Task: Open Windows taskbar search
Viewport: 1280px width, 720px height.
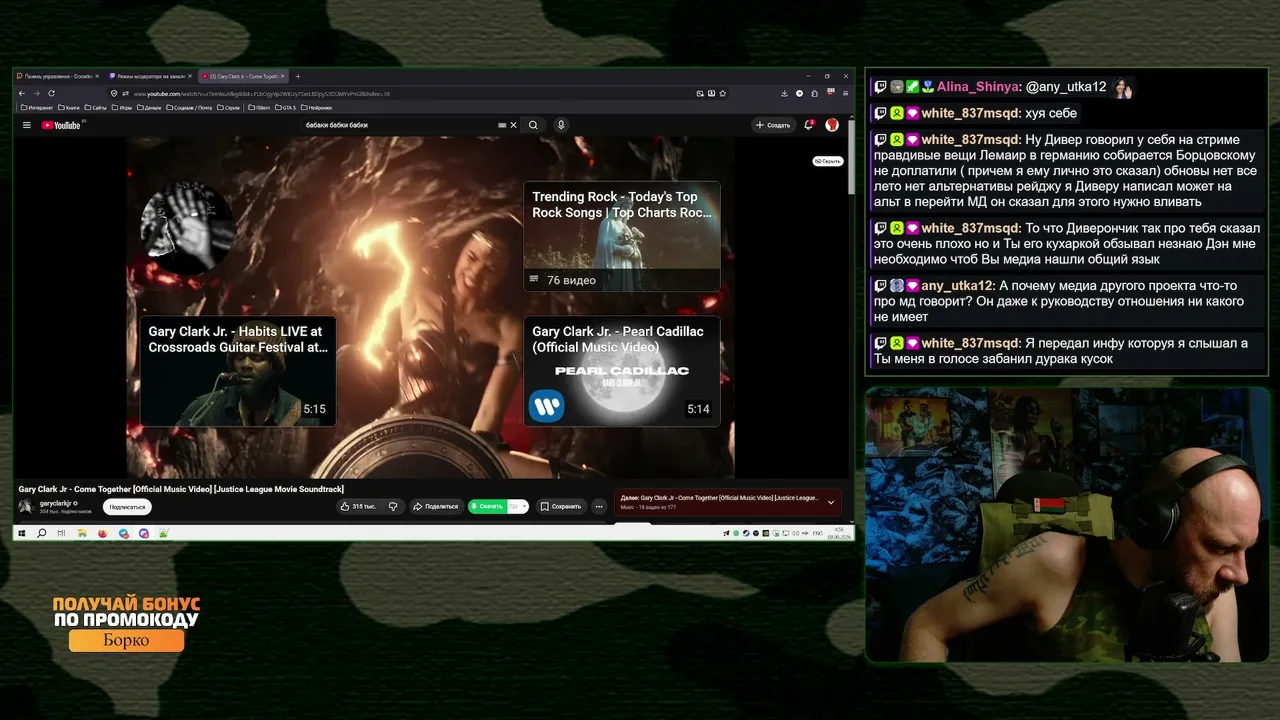Action: click(42, 533)
